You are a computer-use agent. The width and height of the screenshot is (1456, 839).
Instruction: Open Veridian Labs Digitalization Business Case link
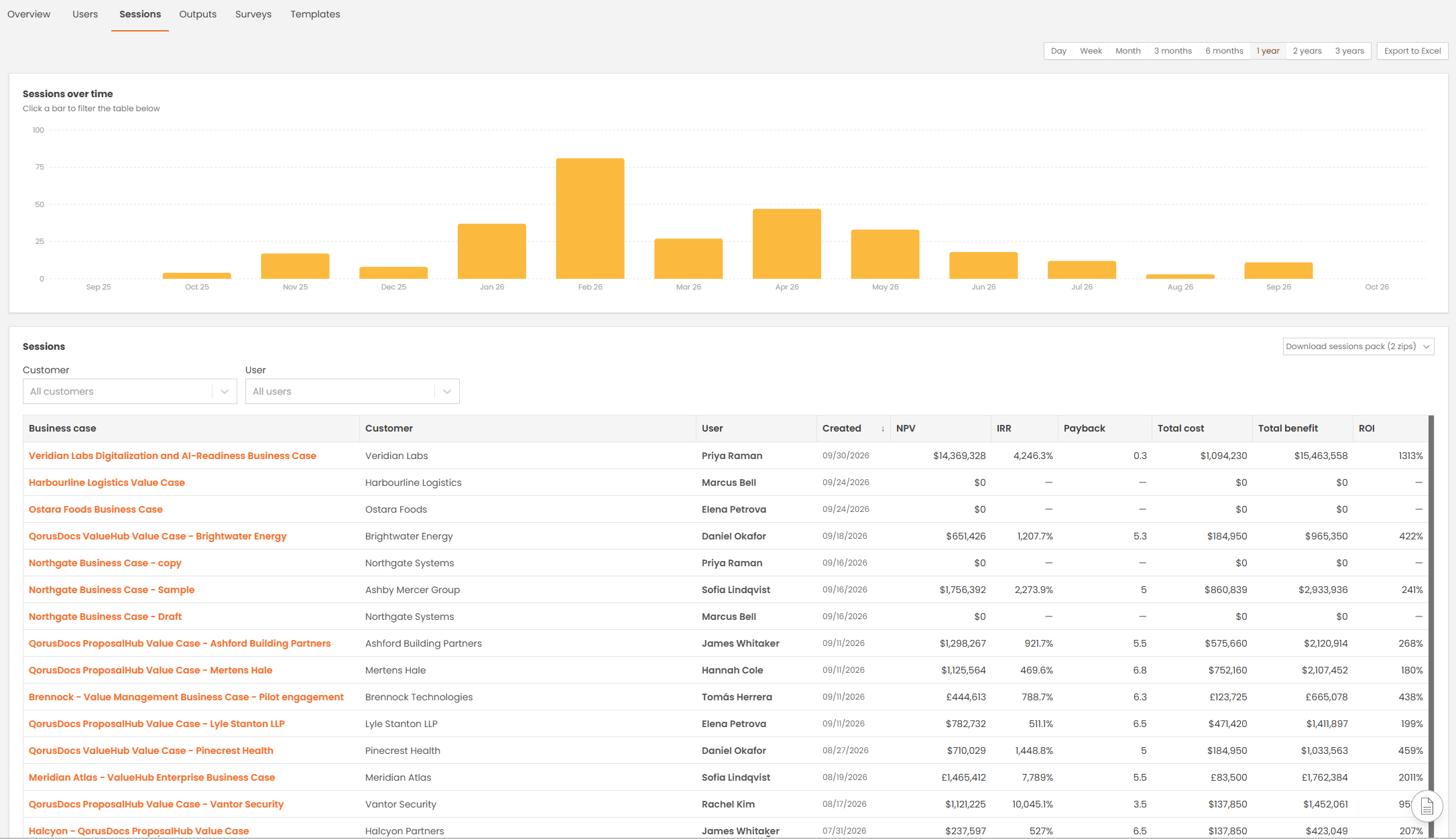[x=172, y=456]
